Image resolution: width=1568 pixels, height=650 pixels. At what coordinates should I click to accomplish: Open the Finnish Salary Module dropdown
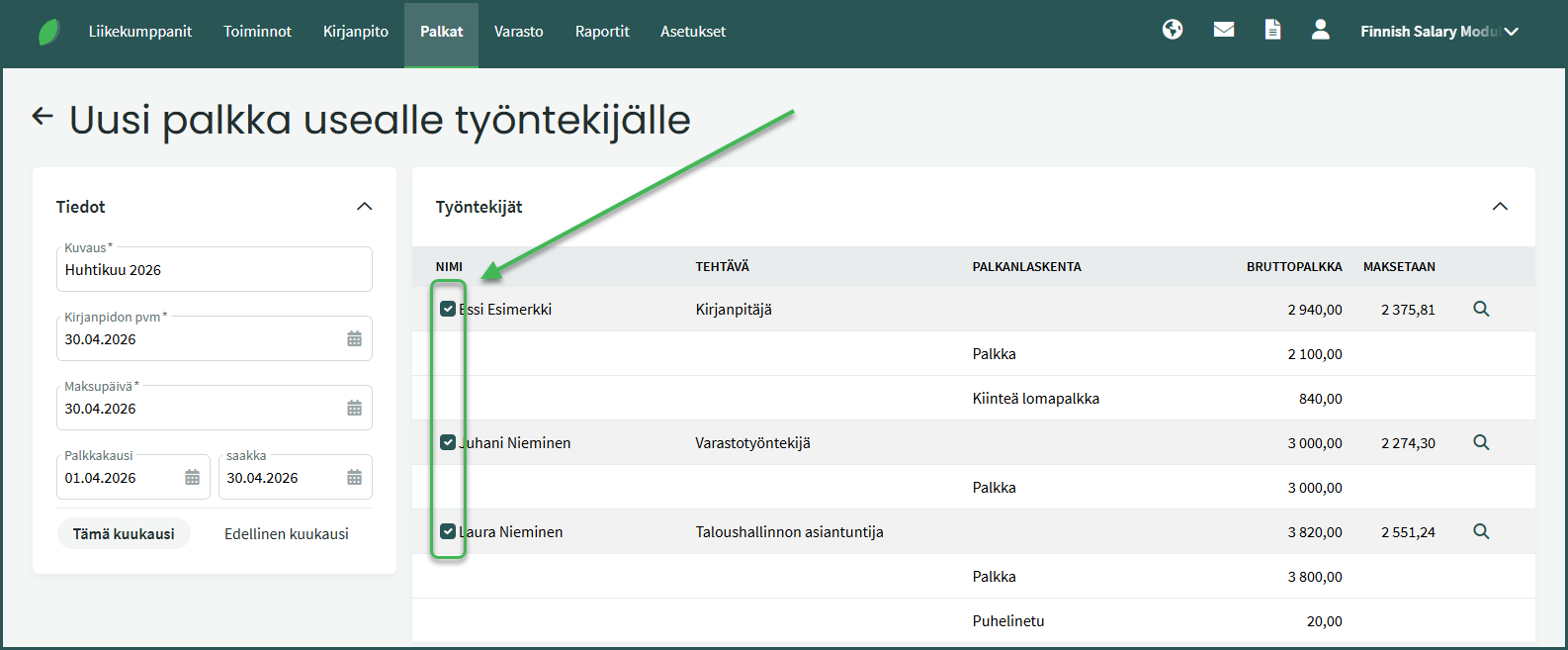(x=1438, y=32)
